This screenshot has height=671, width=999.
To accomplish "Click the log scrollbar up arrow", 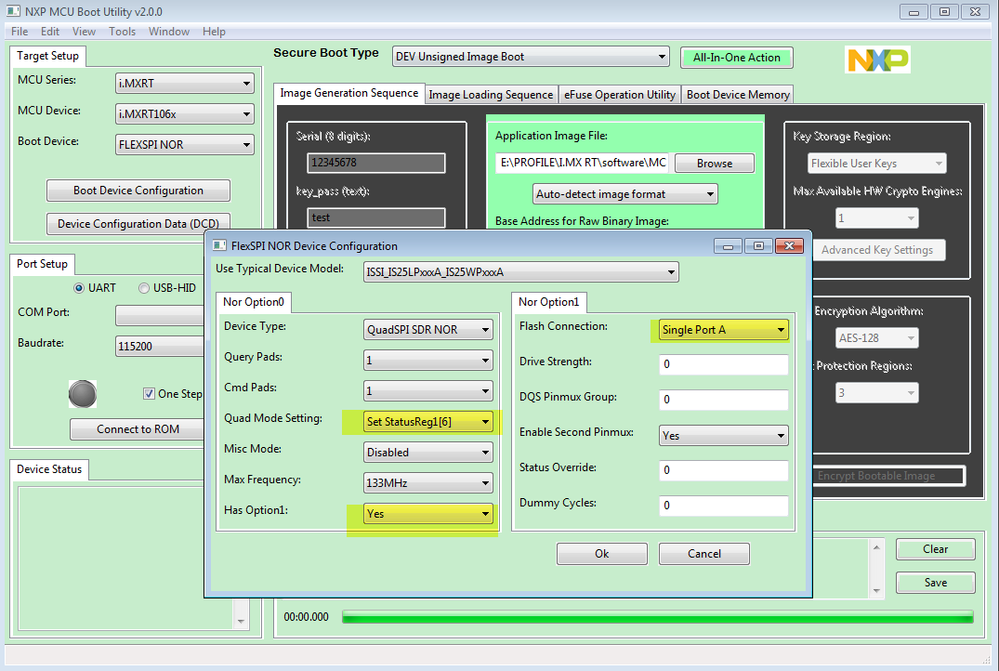I will [x=876, y=548].
